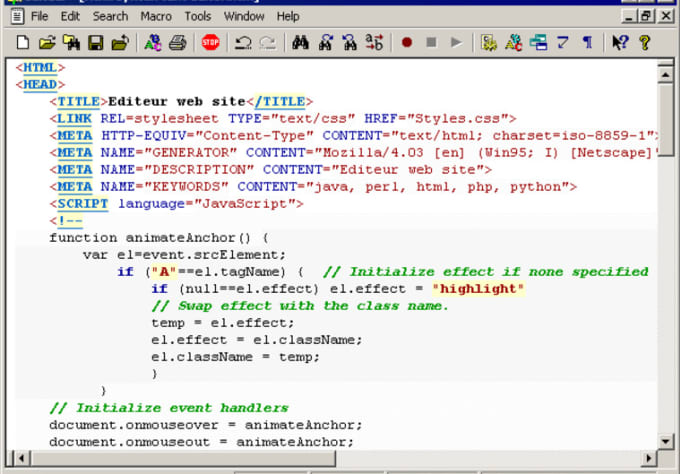Viewport: 680px width, 474px height.
Task: Redo the greyed-out action arrow
Action: pyautogui.click(x=268, y=42)
